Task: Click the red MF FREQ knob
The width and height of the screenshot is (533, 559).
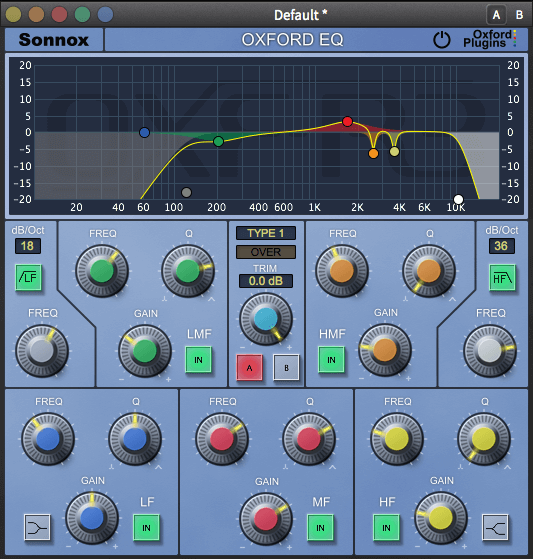Action: click(x=222, y=439)
